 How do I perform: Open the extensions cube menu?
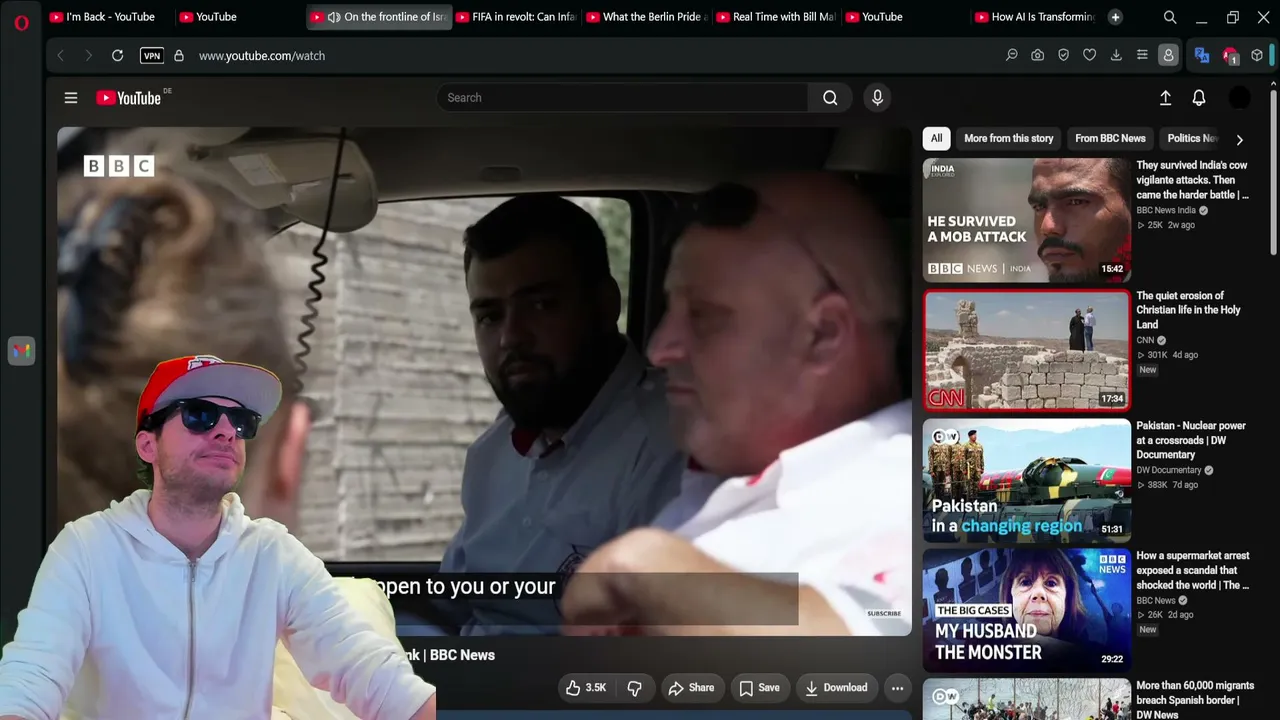point(1257,56)
